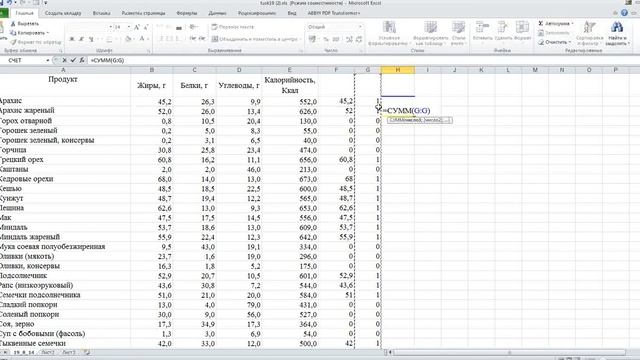The width and height of the screenshot is (640, 360).
Task: Switch to the Формулы ribbon tab
Action: point(187,13)
